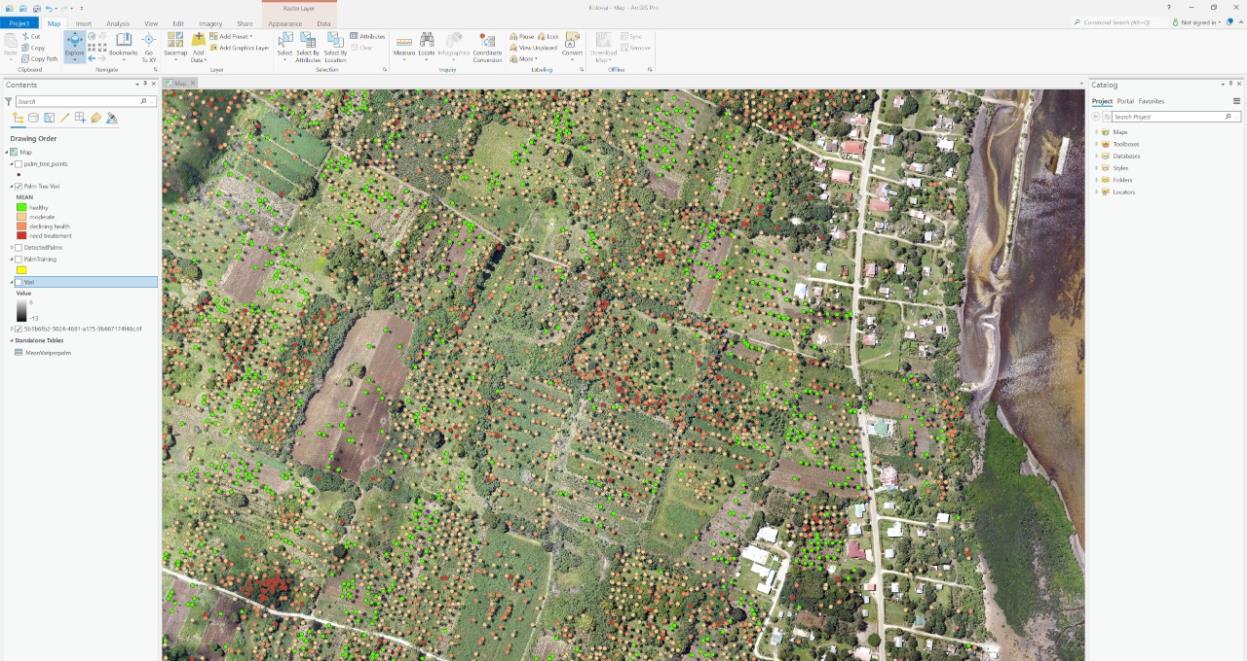This screenshot has width=1247, height=661.
Task: Enable the DetectedPalms layer checkbox
Action: pos(19,247)
